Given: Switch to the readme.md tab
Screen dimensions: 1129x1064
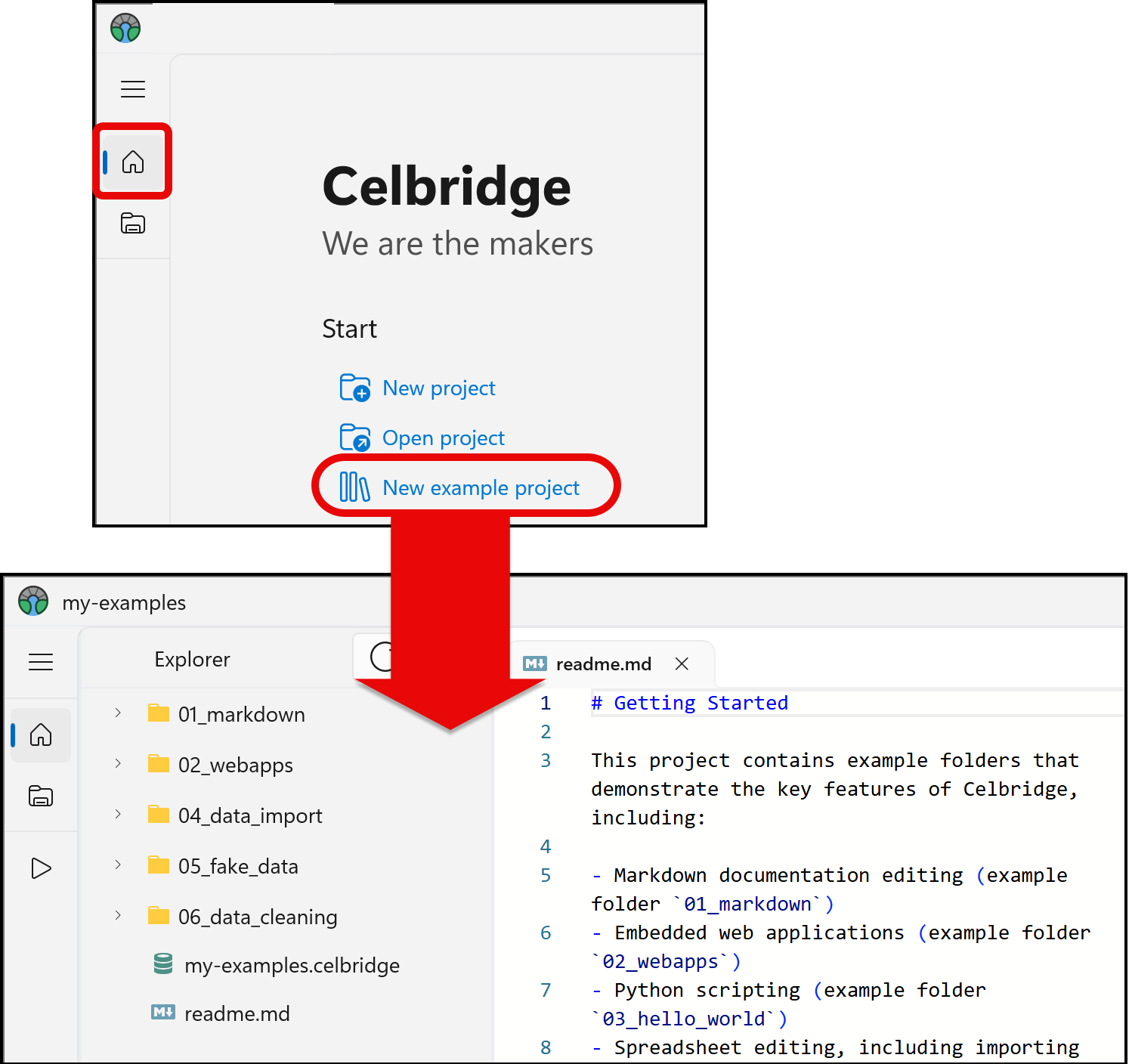Looking at the screenshot, I should (x=602, y=663).
